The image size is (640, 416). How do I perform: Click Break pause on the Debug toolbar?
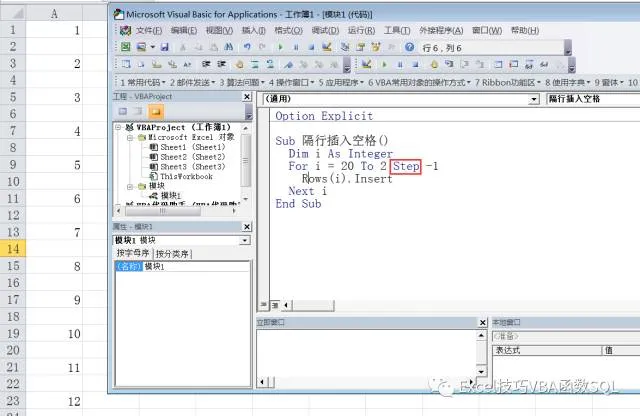coord(400,64)
